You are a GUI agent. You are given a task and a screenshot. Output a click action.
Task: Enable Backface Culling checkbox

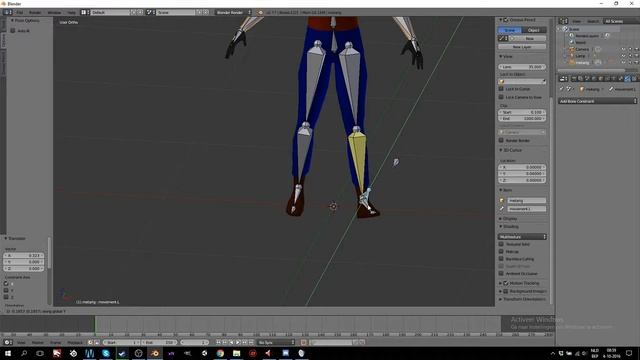(x=501, y=259)
